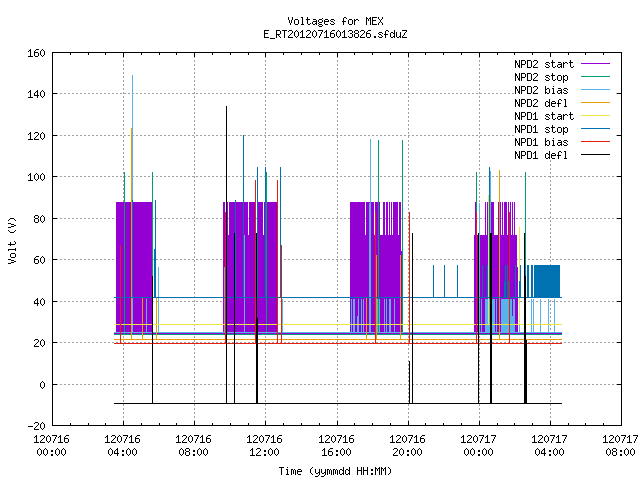Click the '120716 04:00' x-axis tick label
The height and width of the screenshot is (480, 640).
(122, 446)
